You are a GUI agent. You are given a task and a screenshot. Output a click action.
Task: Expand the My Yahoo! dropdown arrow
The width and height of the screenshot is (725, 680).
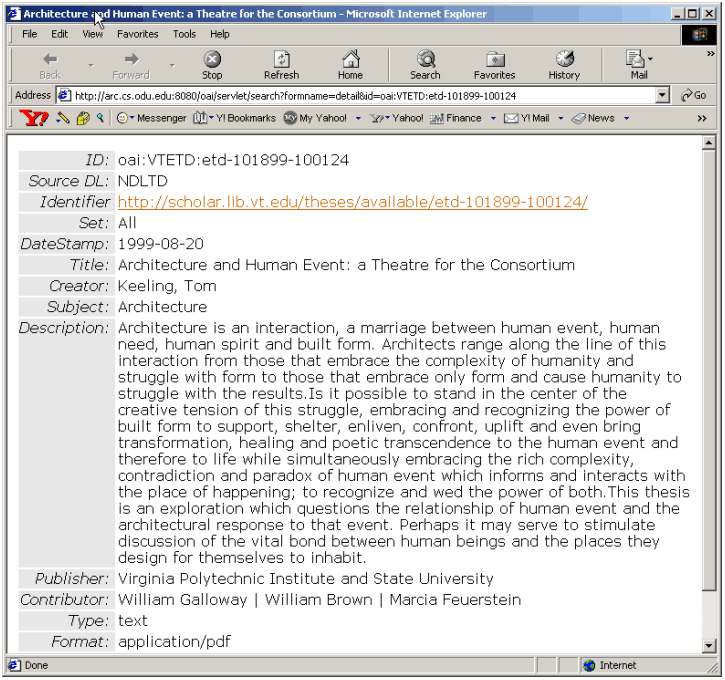[x=358, y=118]
